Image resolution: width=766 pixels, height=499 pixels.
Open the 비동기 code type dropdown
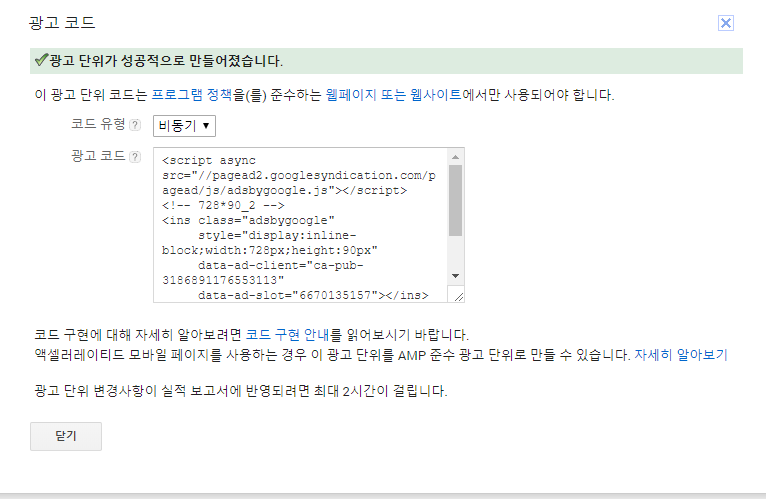pyautogui.click(x=184, y=126)
